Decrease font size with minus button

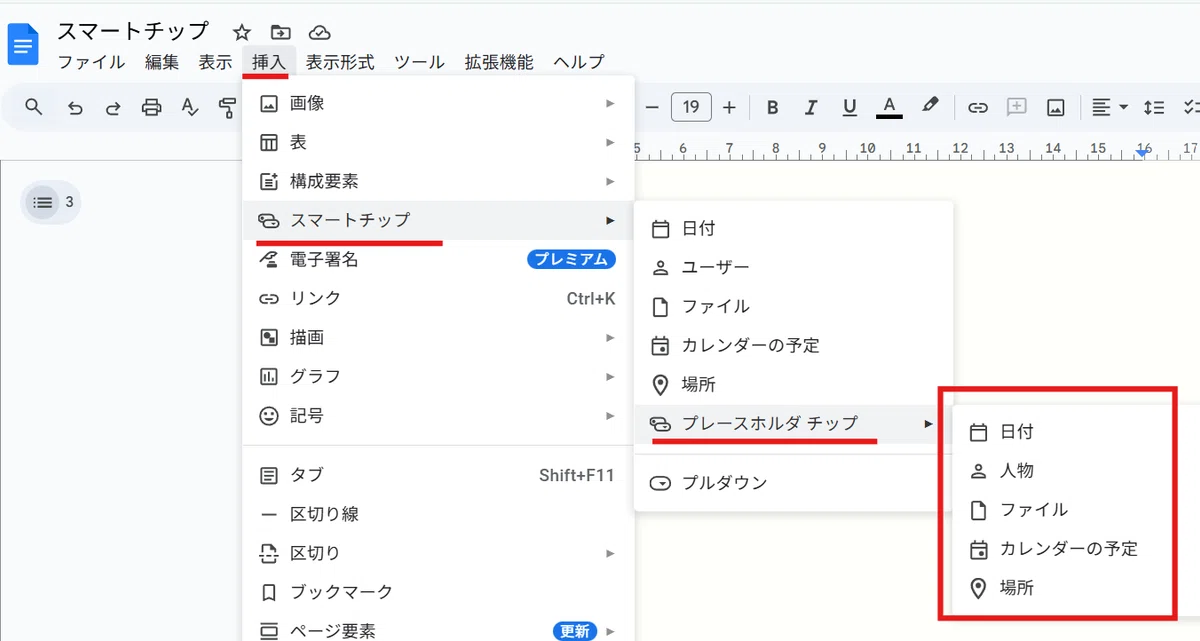click(x=652, y=107)
